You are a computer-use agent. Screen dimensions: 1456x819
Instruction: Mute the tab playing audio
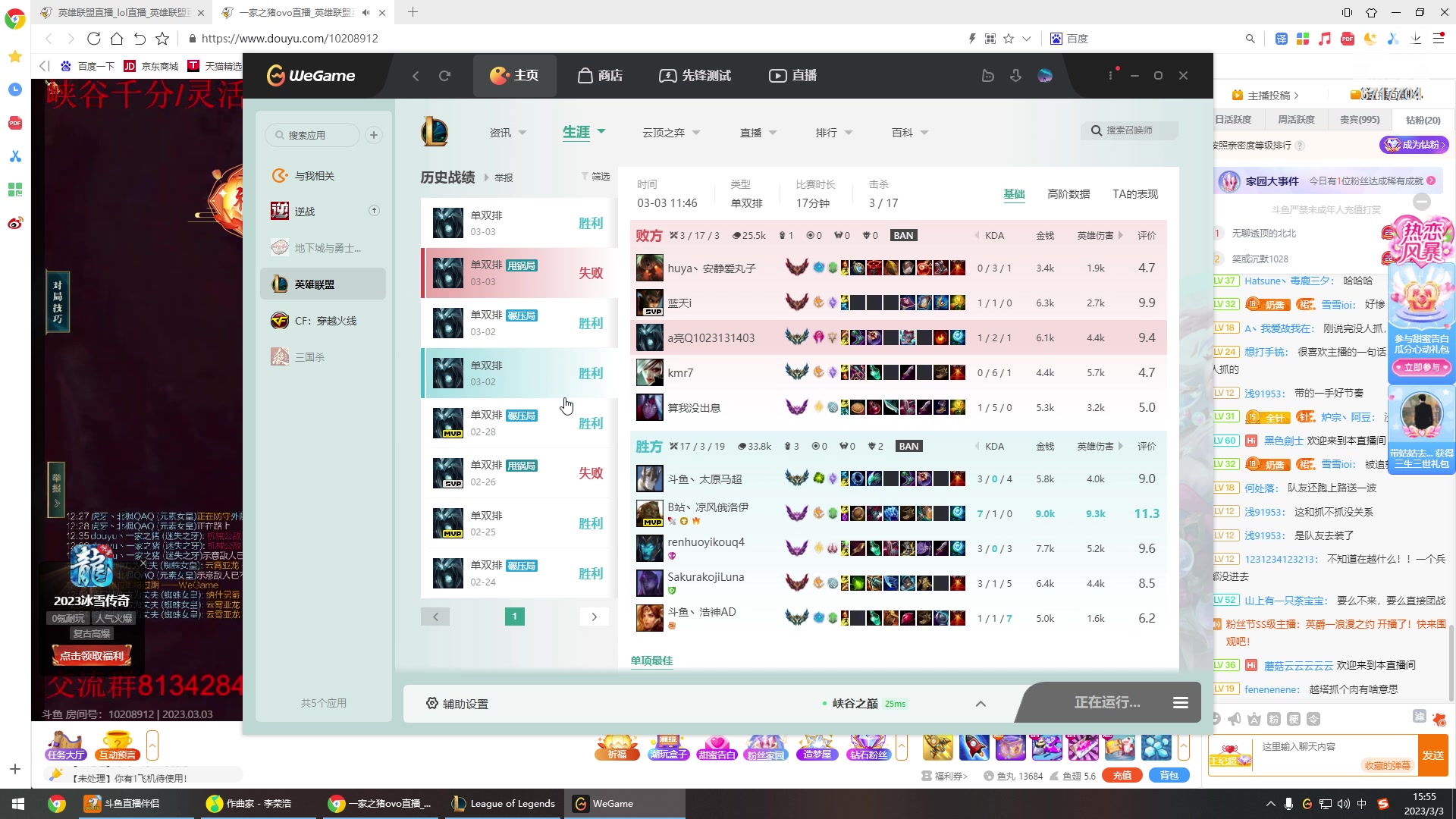point(366,12)
